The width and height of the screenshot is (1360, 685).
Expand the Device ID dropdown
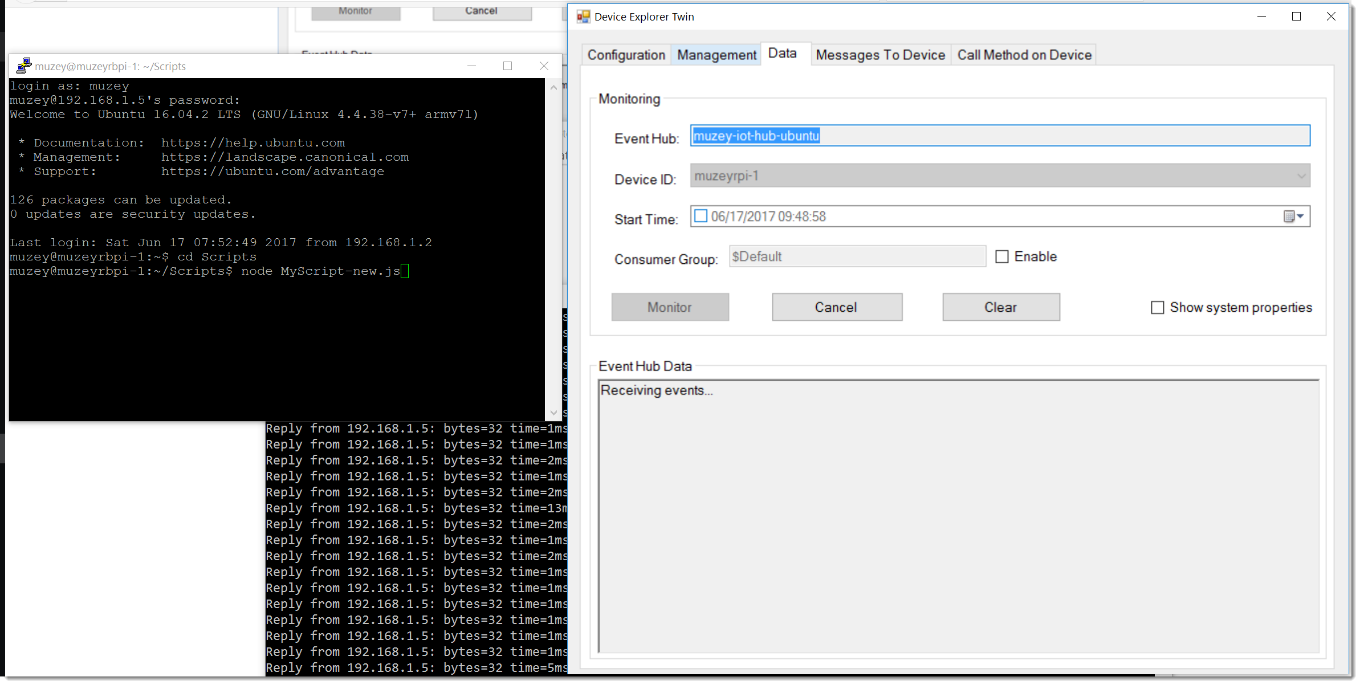[x=1301, y=176]
